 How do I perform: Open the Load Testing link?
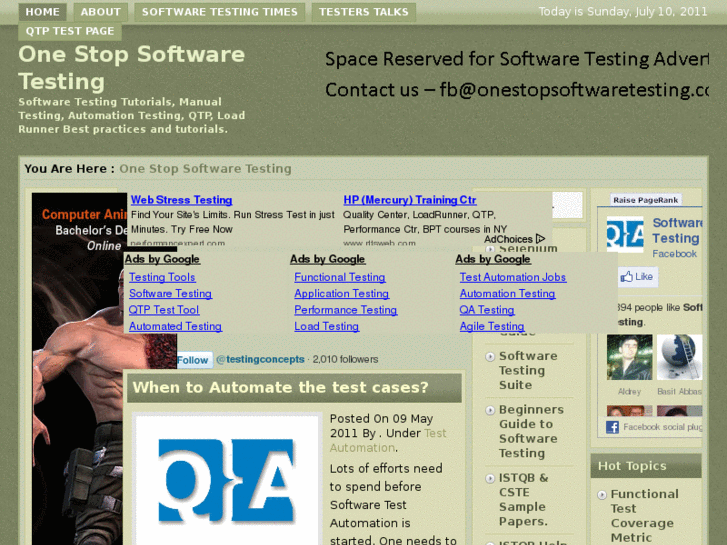pyautogui.click(x=326, y=326)
